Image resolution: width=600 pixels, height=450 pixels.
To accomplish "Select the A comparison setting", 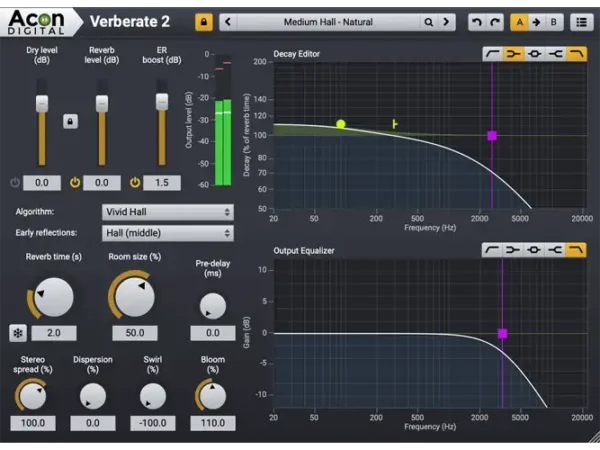I will (x=519, y=22).
